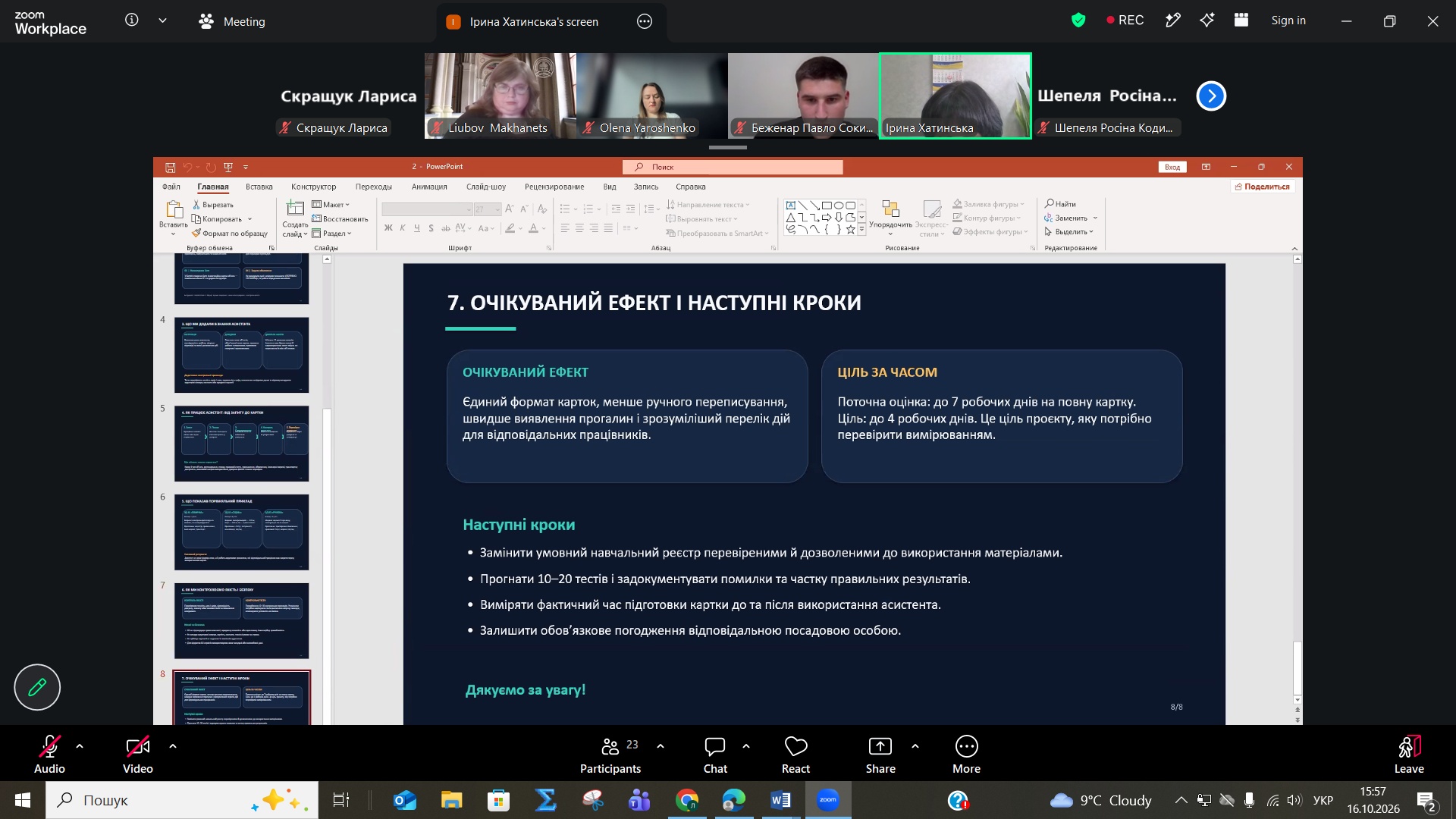This screenshot has width=1456, height=819.
Task: Show next video participants arrow
Action: point(1211,96)
